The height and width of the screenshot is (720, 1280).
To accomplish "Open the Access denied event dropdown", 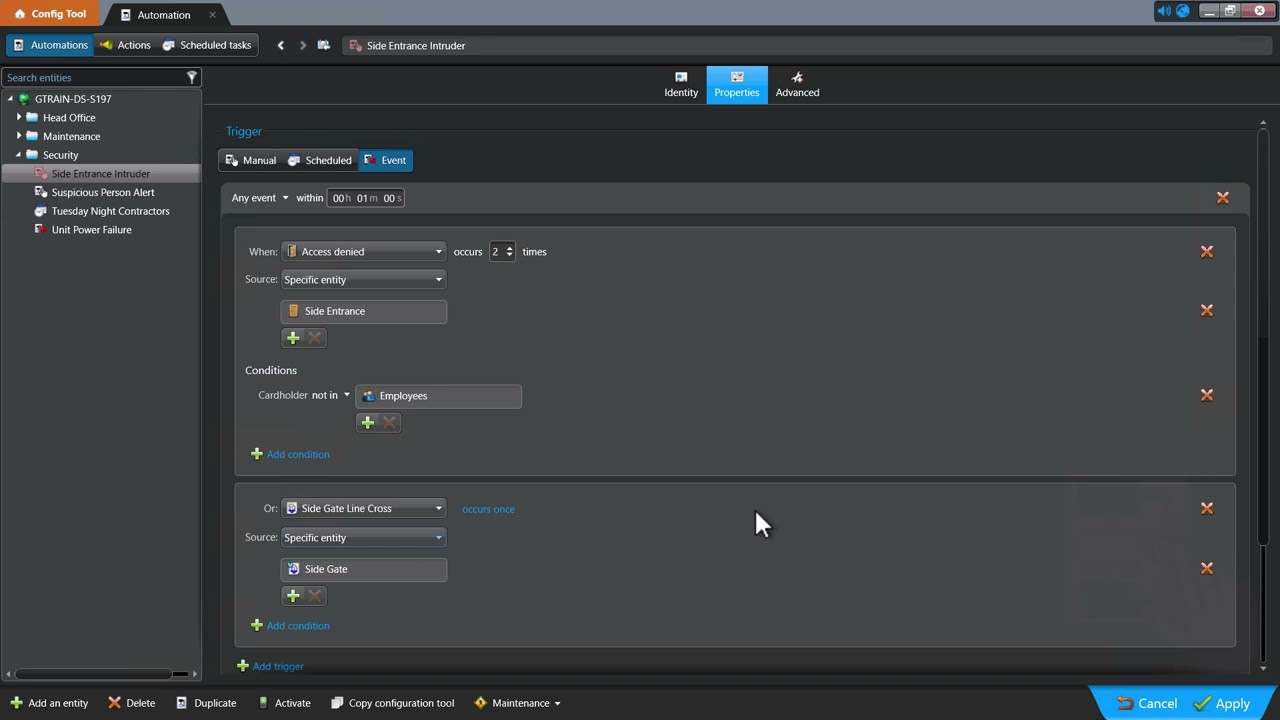I will 364,252.
